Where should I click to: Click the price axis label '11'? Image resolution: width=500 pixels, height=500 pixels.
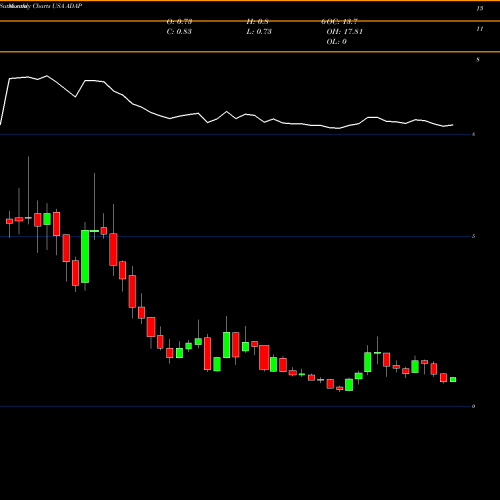point(480,29)
